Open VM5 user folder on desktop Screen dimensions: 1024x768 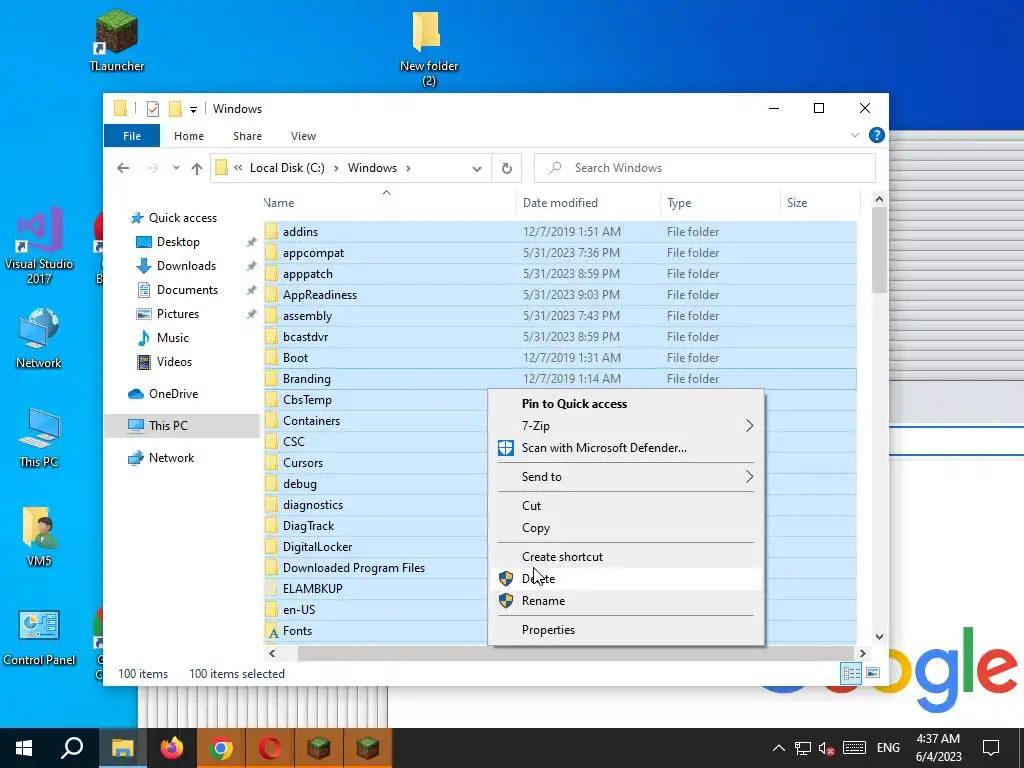[39, 537]
